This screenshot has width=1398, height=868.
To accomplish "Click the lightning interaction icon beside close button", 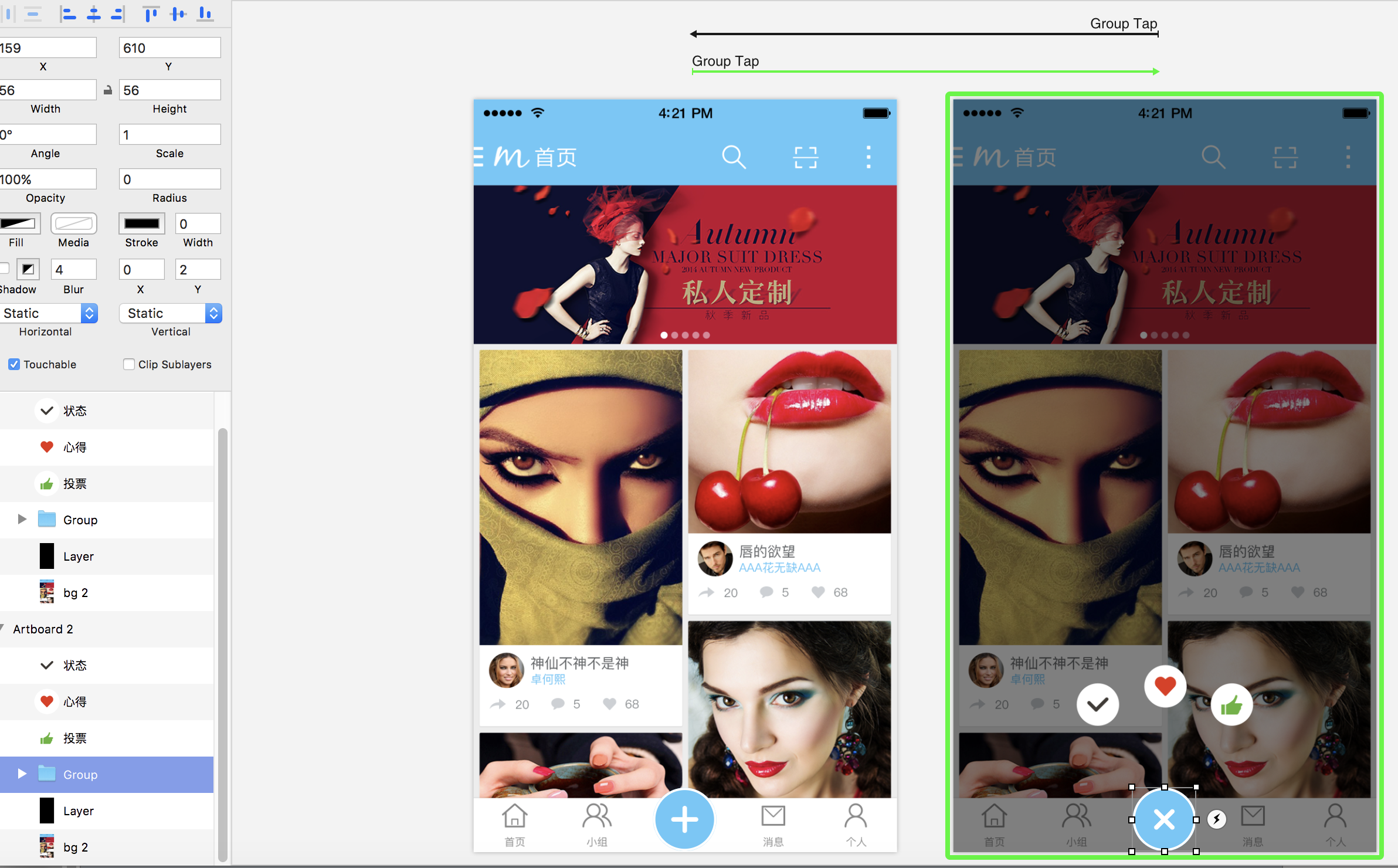I will pyautogui.click(x=1217, y=819).
